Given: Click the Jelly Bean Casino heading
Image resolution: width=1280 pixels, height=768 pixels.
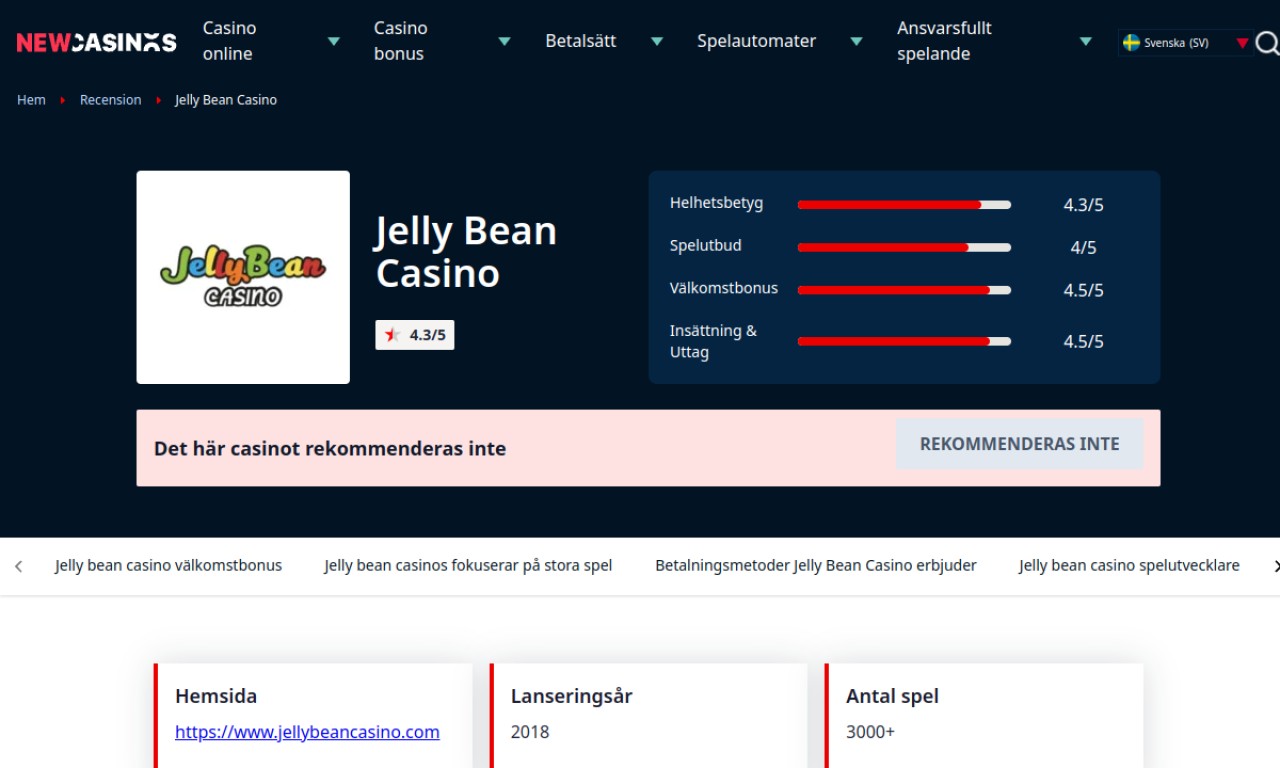Looking at the screenshot, I should [466, 252].
